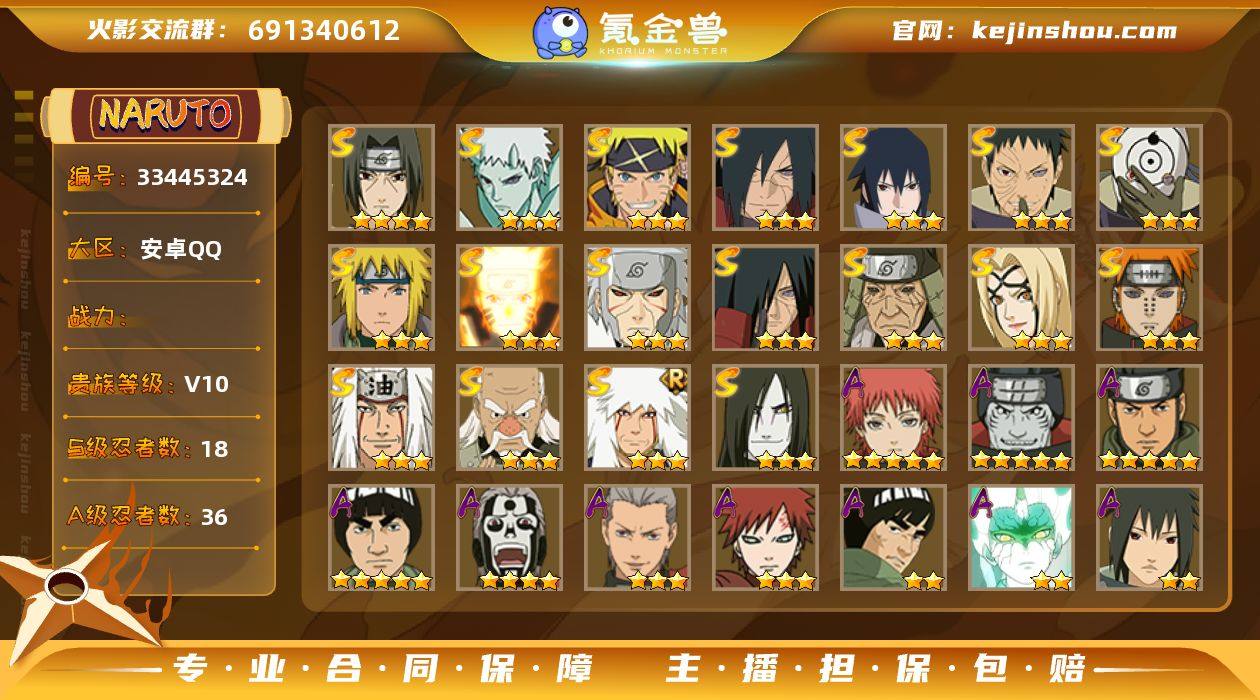Choose the glowing Nine-Tails chakra Naruto portrait
The width and height of the screenshot is (1260, 700).
(509, 298)
